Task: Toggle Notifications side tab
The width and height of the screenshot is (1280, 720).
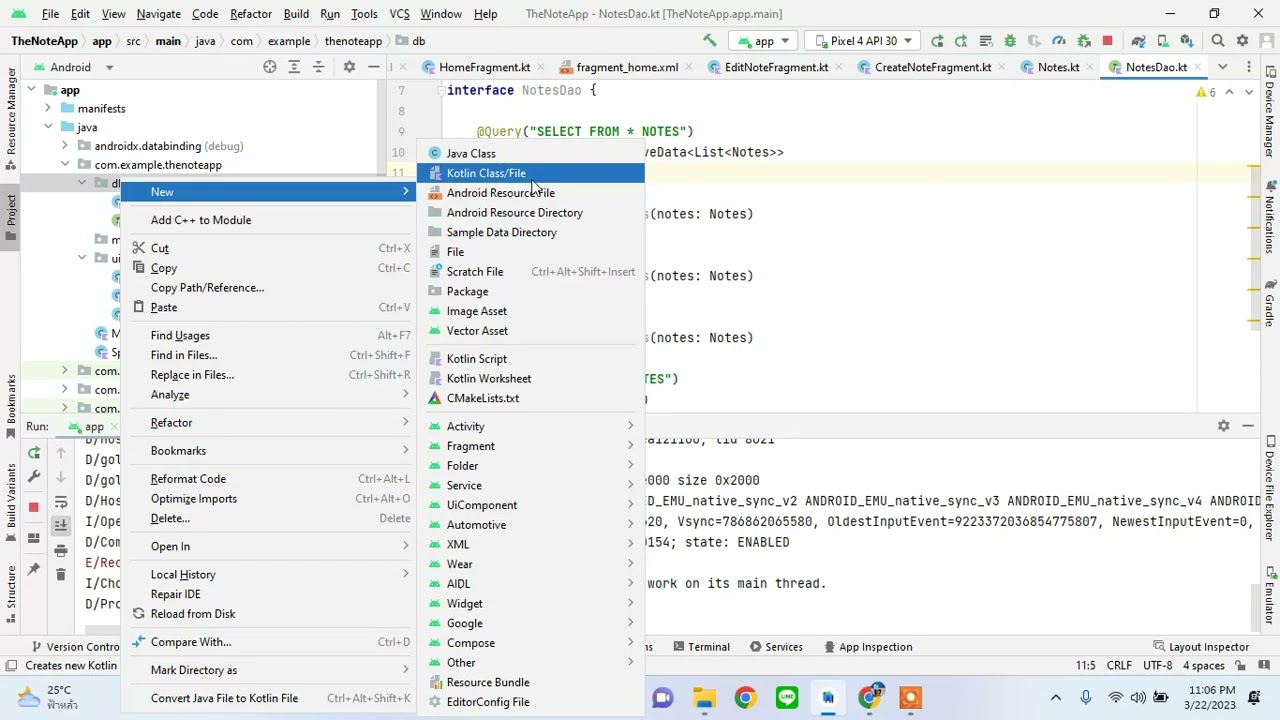Action: (x=1269, y=217)
